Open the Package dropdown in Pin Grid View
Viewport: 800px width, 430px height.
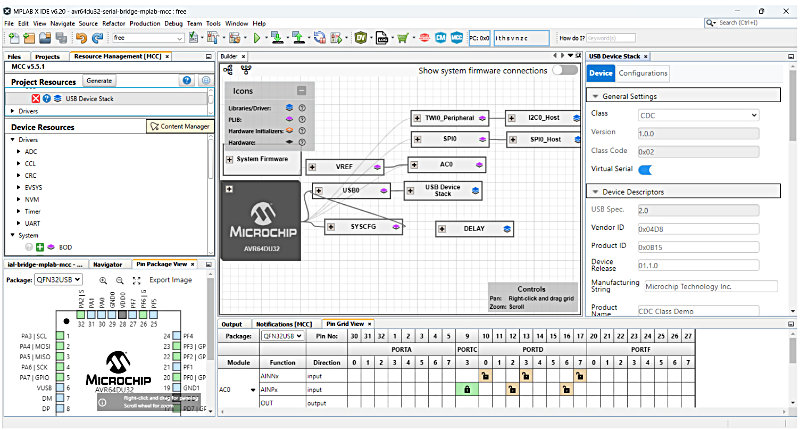tap(283, 336)
